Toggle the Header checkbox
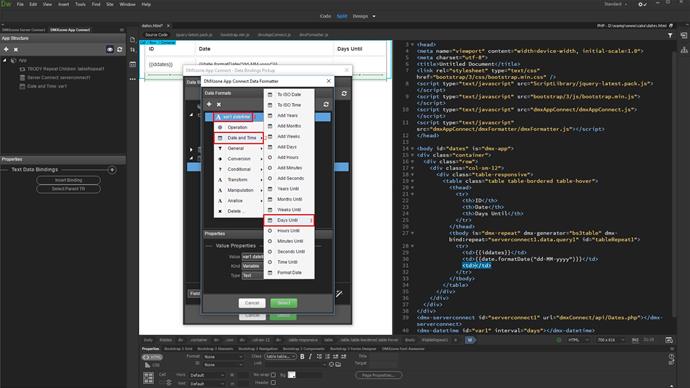This screenshot has width=690, height=388. click(x=273, y=383)
